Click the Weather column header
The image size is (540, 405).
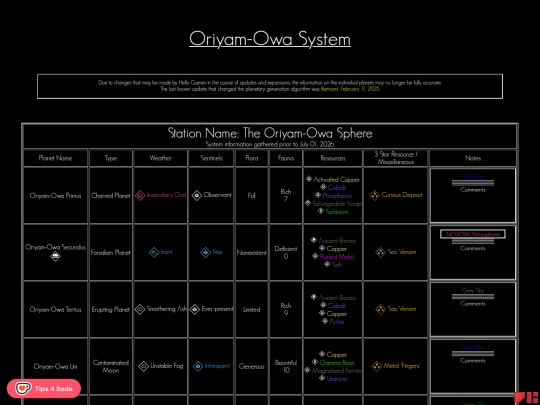point(160,158)
